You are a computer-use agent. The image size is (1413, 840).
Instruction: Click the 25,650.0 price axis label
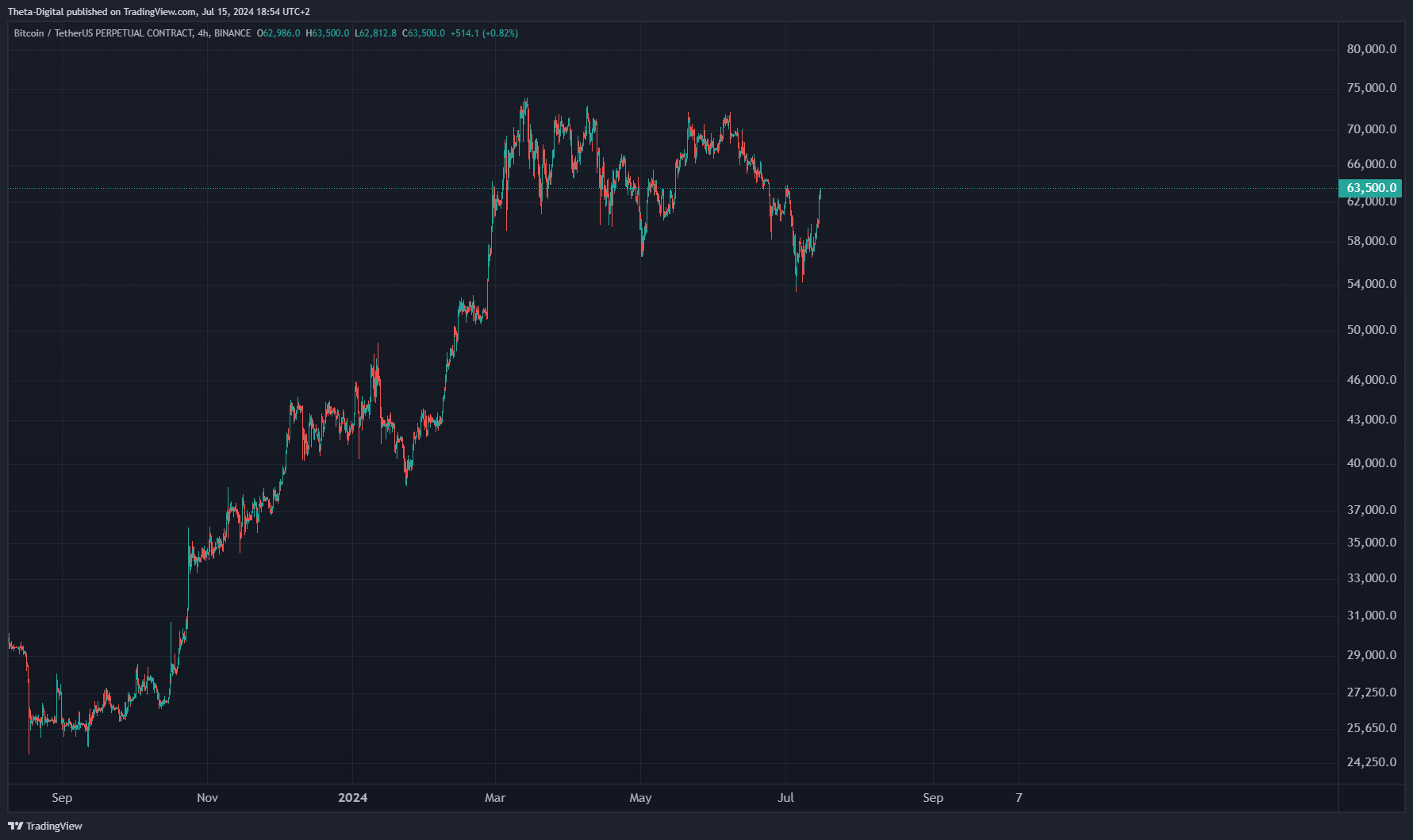(x=1372, y=728)
